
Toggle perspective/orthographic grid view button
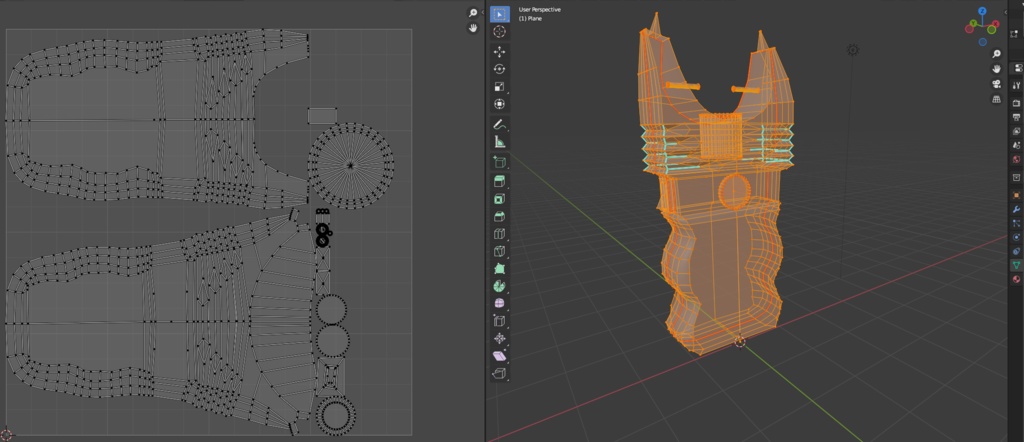coord(997,100)
